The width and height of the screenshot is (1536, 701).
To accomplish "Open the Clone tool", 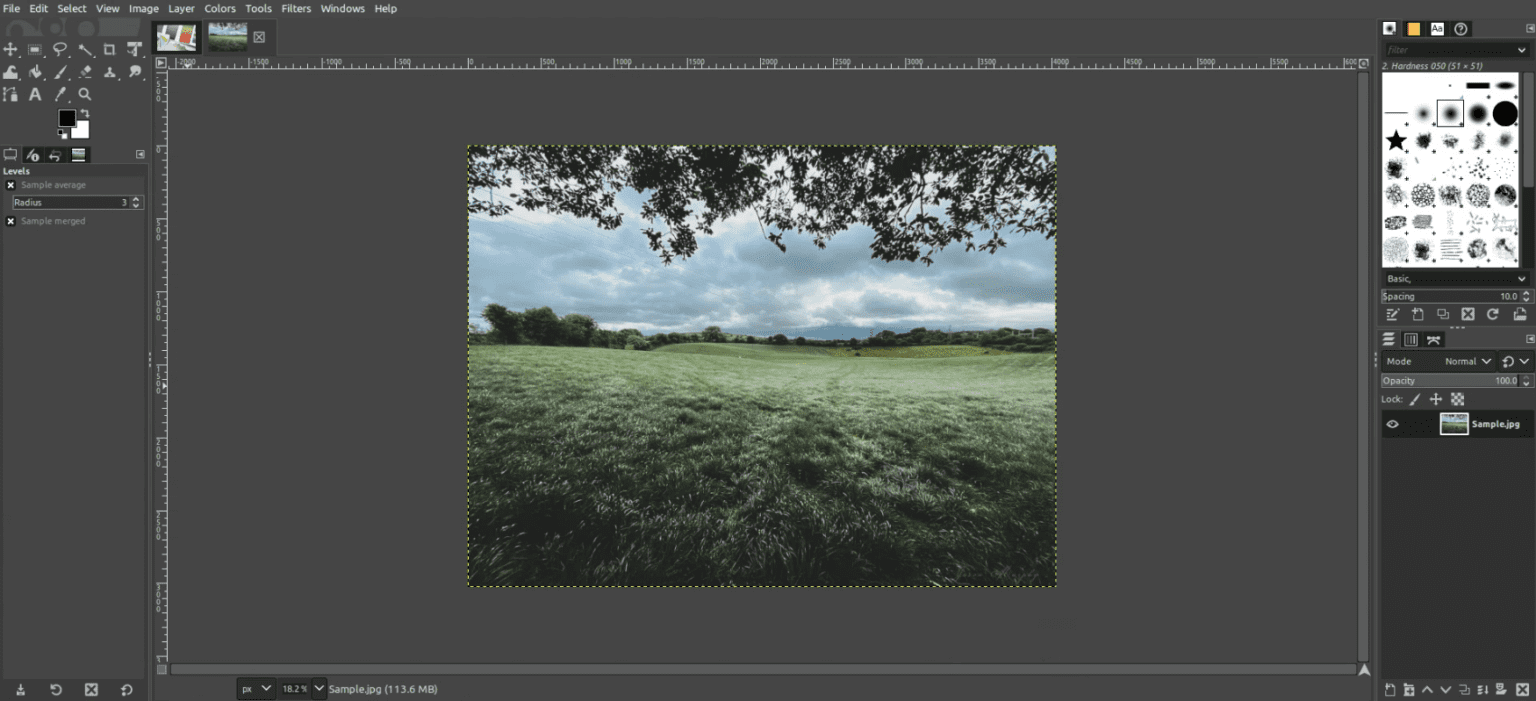I will [x=110, y=72].
